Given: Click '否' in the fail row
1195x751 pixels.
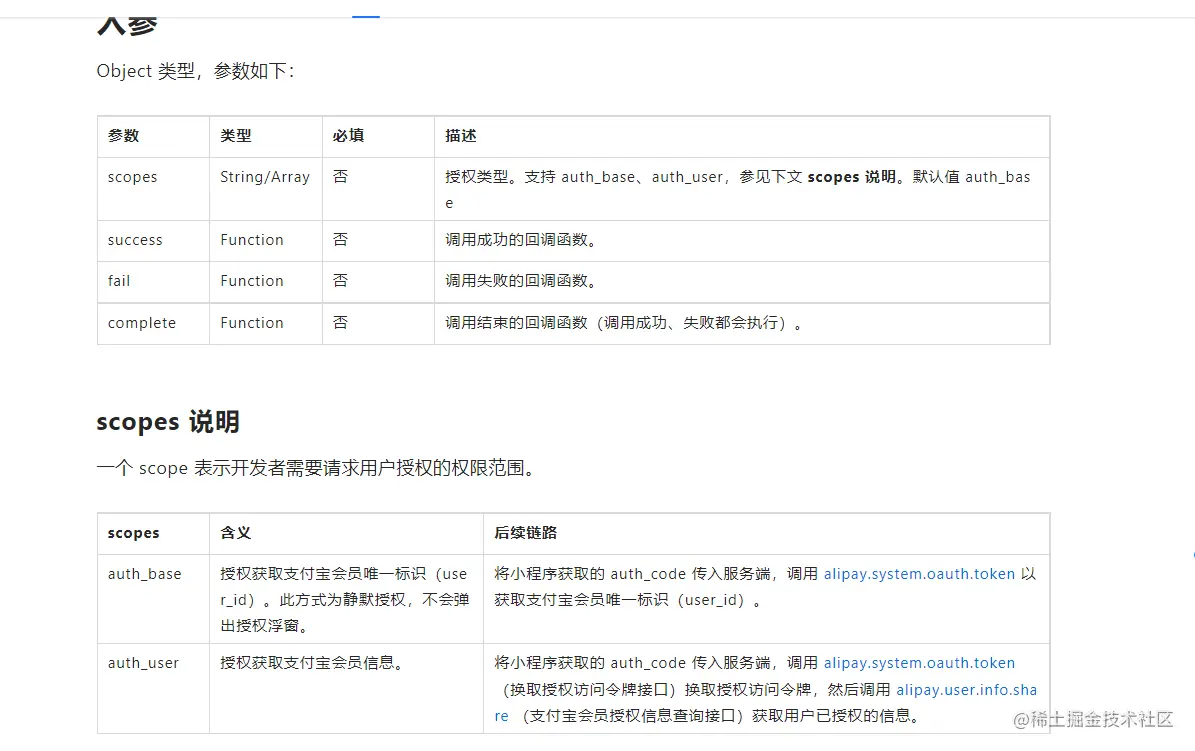Looking at the screenshot, I should click(x=340, y=281).
